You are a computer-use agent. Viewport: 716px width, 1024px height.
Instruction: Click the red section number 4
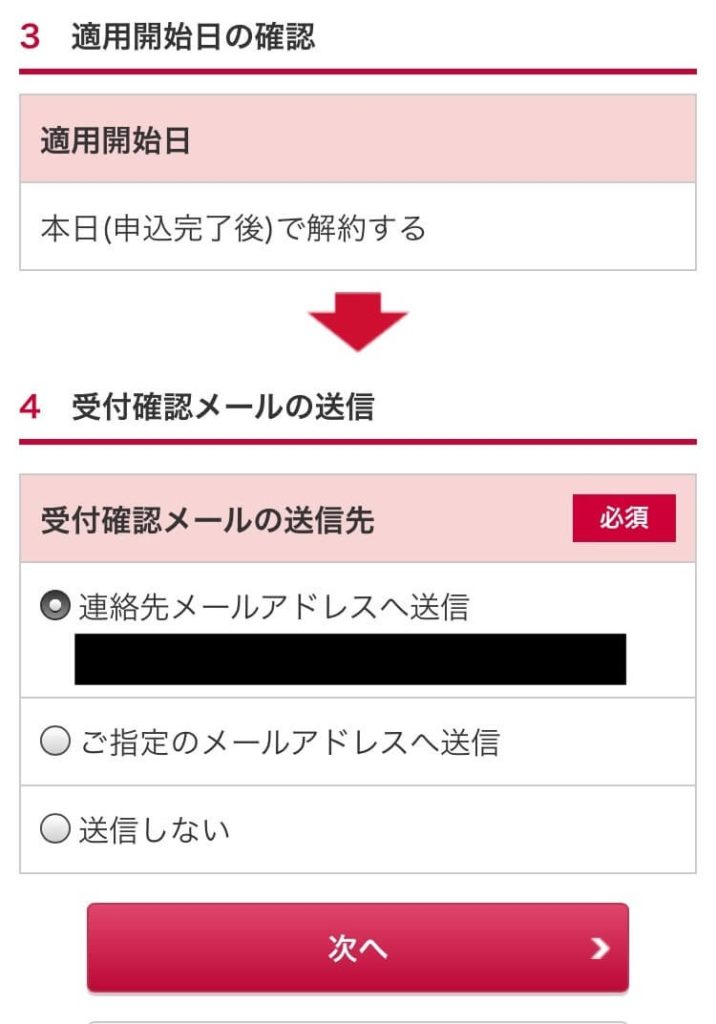[x=30, y=408]
